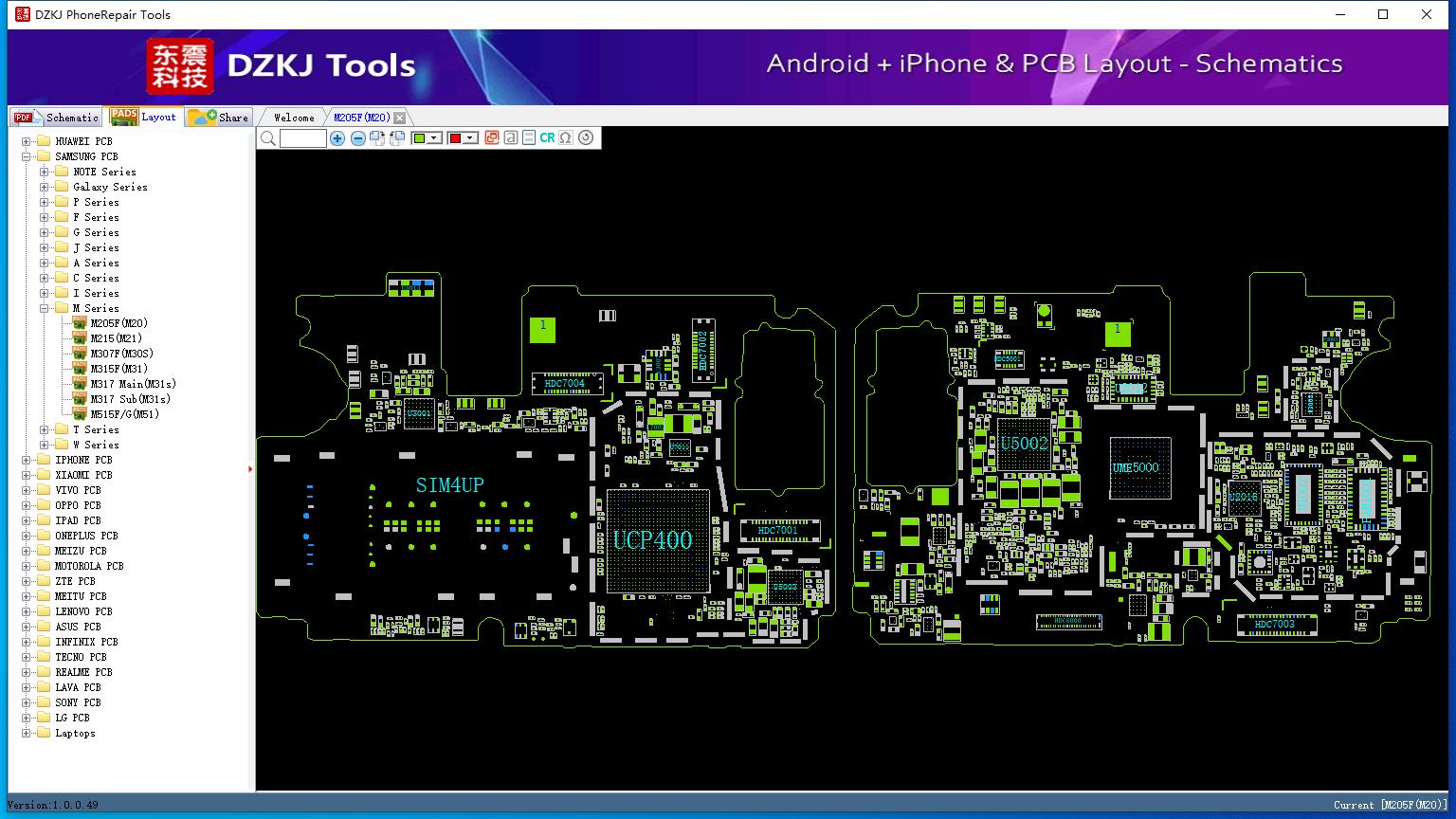Open the green color dropdown arrow
Screen dimensions: 1456x819
434,138
